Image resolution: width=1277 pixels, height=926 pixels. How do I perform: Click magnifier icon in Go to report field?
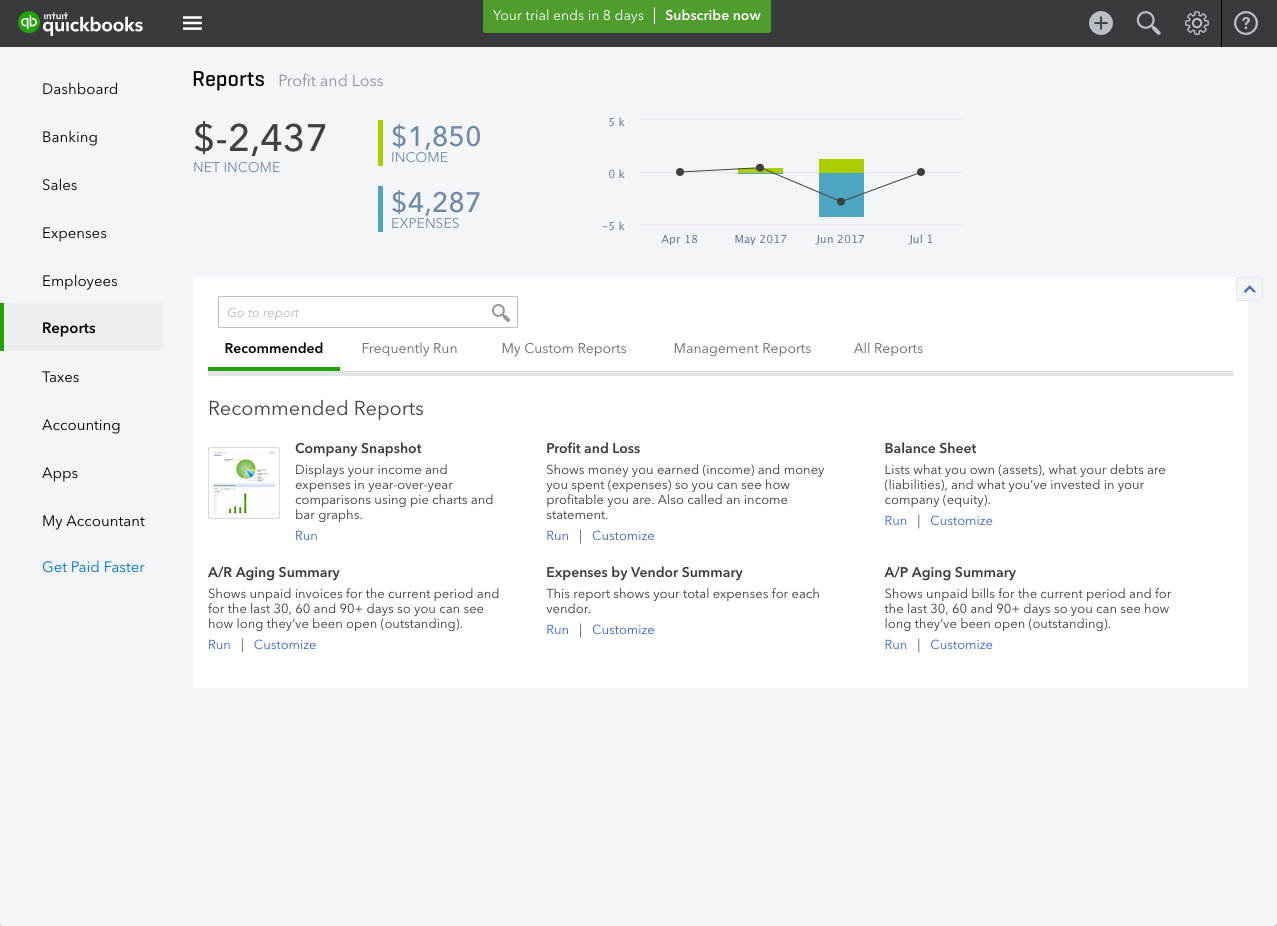point(501,313)
